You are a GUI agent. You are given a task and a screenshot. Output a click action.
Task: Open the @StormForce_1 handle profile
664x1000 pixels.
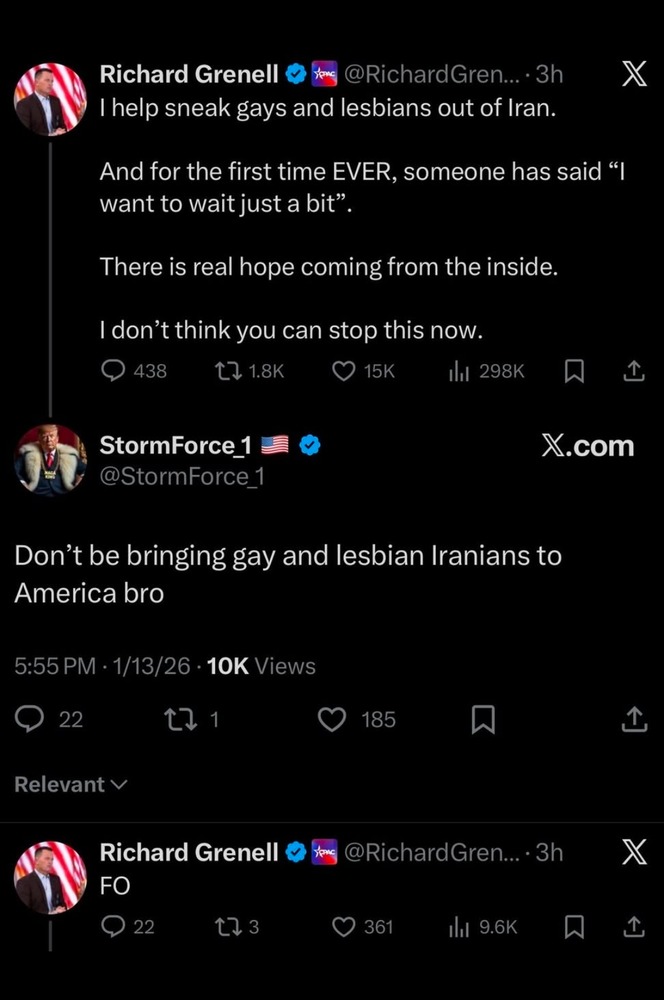click(x=182, y=477)
